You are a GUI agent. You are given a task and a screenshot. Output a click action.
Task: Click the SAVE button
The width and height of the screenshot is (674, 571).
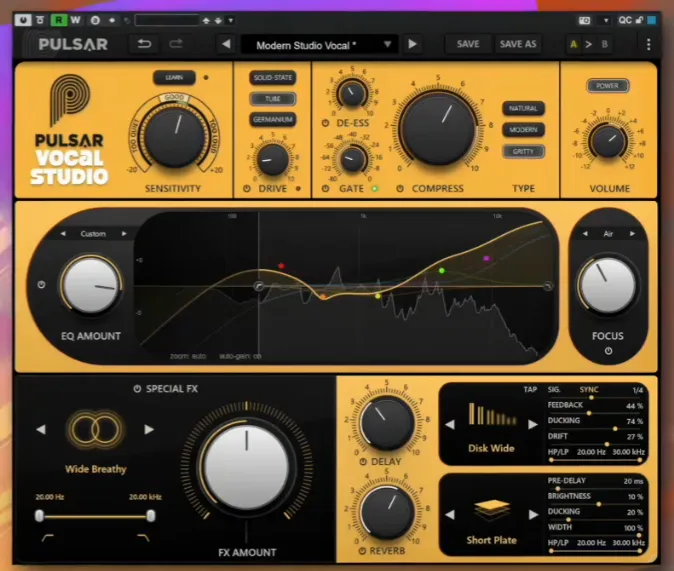coord(468,44)
